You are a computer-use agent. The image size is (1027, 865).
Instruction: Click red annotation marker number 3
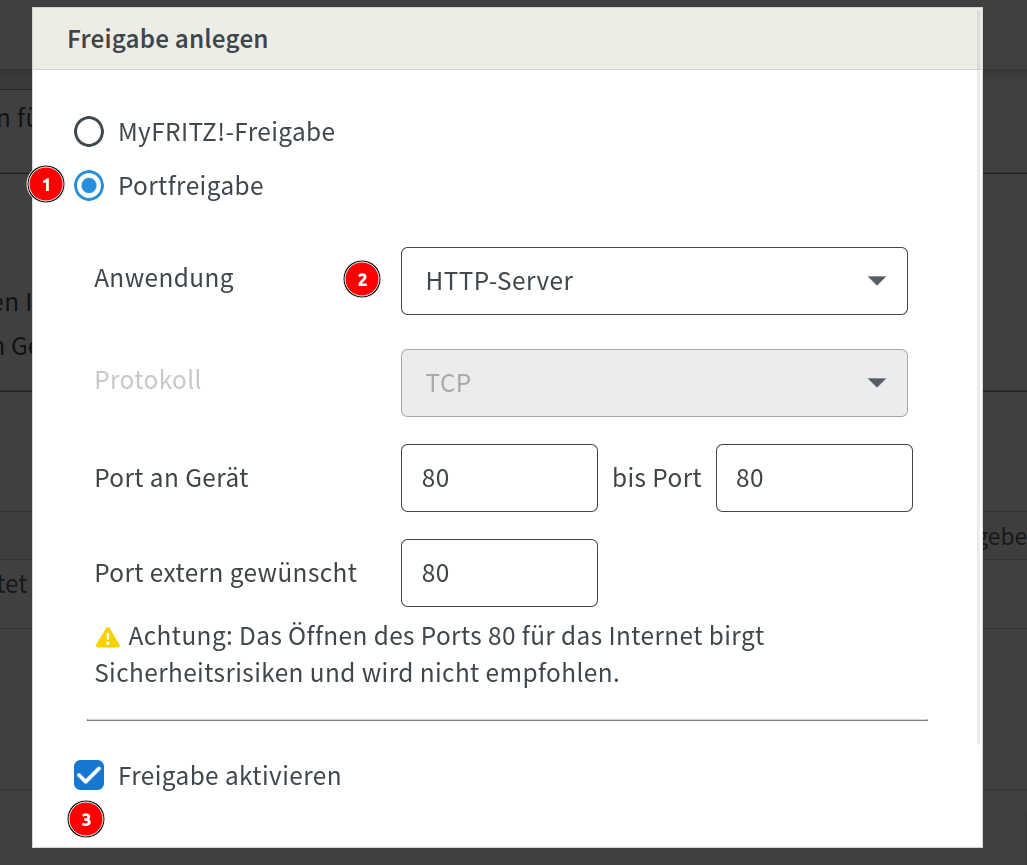pyautogui.click(x=86, y=819)
